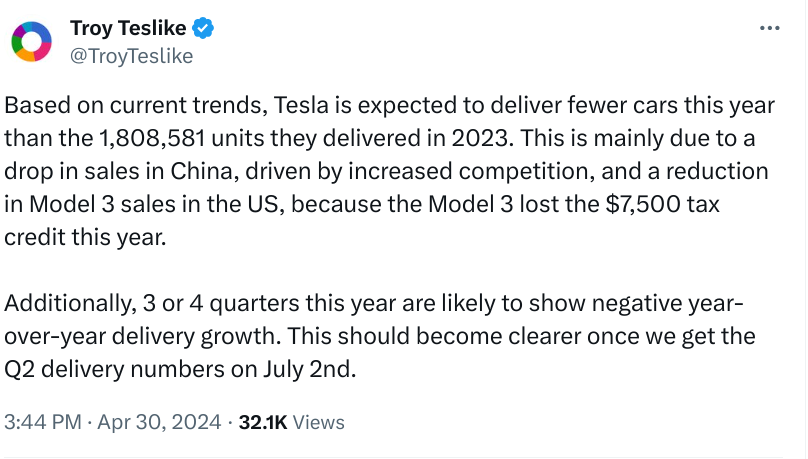
Task: Click the Q2 text in last line
Action: pos(20,369)
